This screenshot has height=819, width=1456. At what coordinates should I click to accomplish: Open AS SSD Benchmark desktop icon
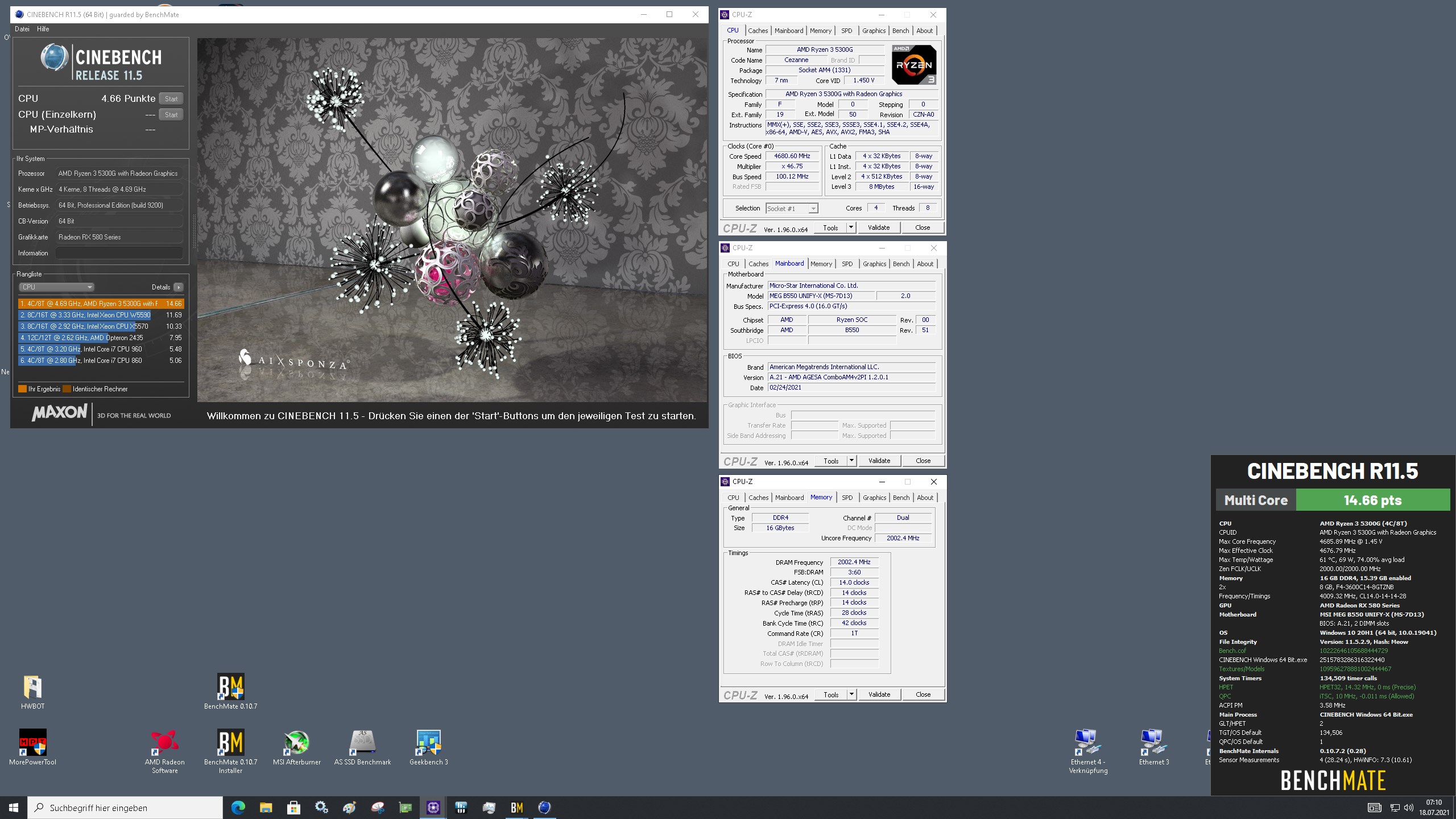tap(362, 747)
